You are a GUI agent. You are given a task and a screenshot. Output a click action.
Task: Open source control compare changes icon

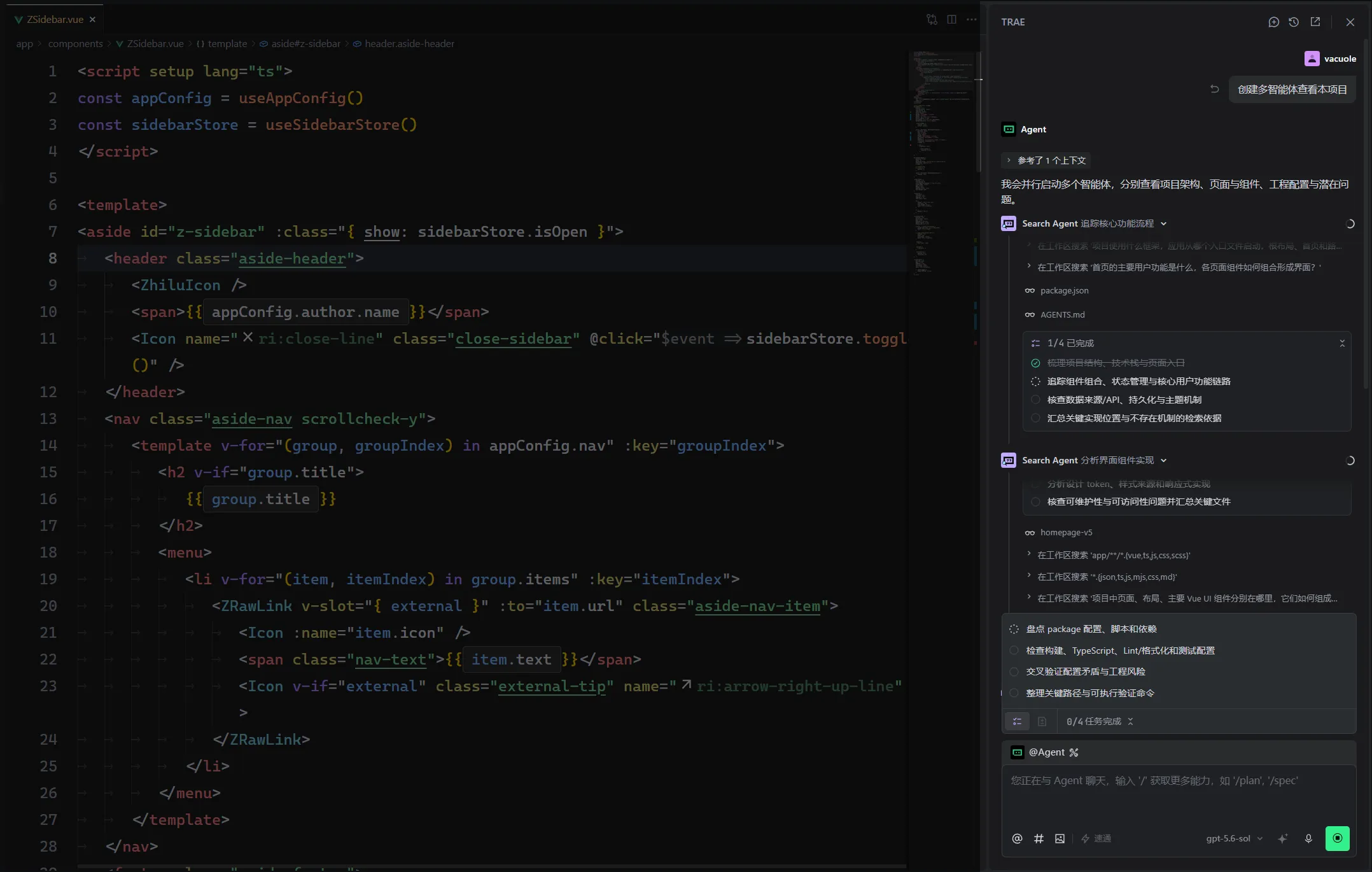[x=932, y=19]
